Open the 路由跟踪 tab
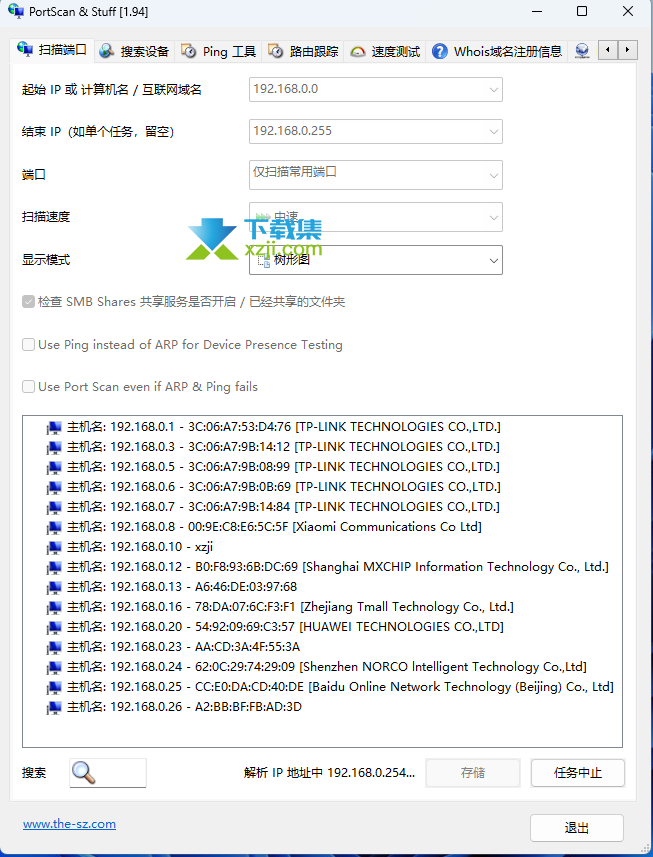Screen dimensions: 653x857 click(303, 52)
